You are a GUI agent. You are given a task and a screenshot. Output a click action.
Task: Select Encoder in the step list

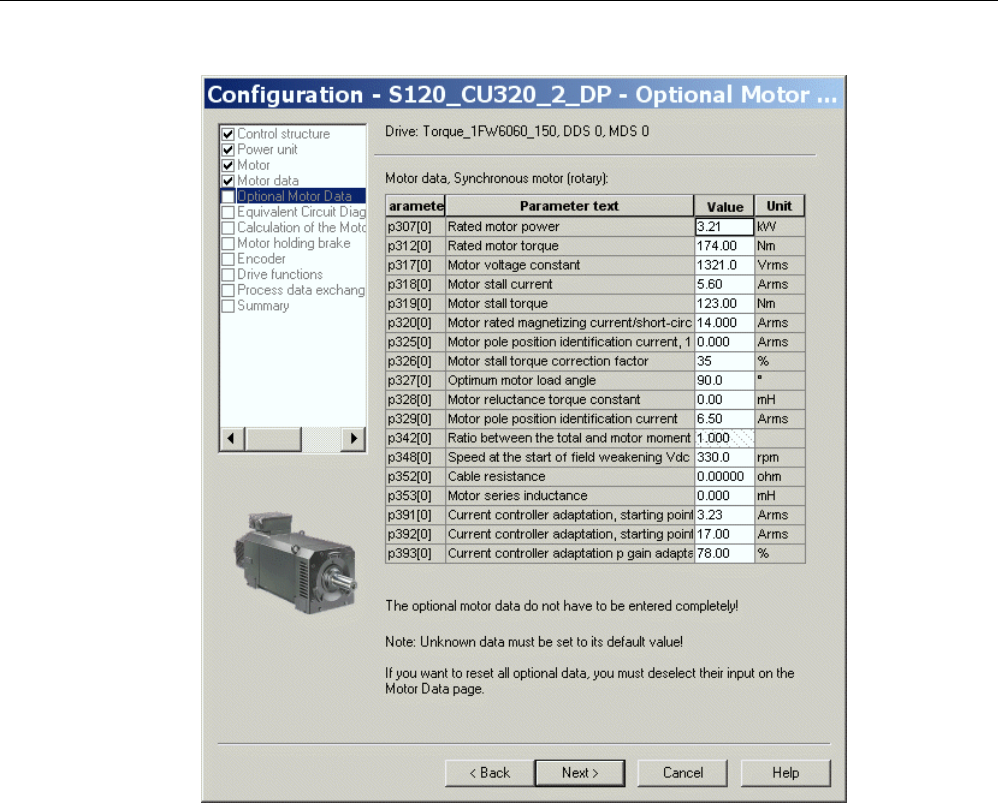click(261, 259)
